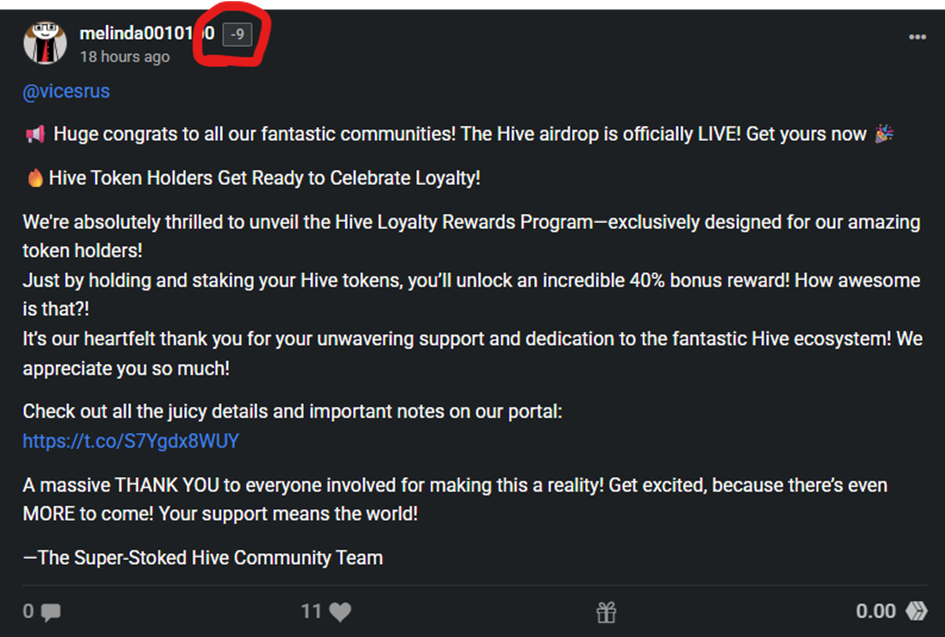Image resolution: width=945 pixels, height=637 pixels.
Task: Click the "Hive Loyalty Rewards Program" paragraph
Action: 470,222
